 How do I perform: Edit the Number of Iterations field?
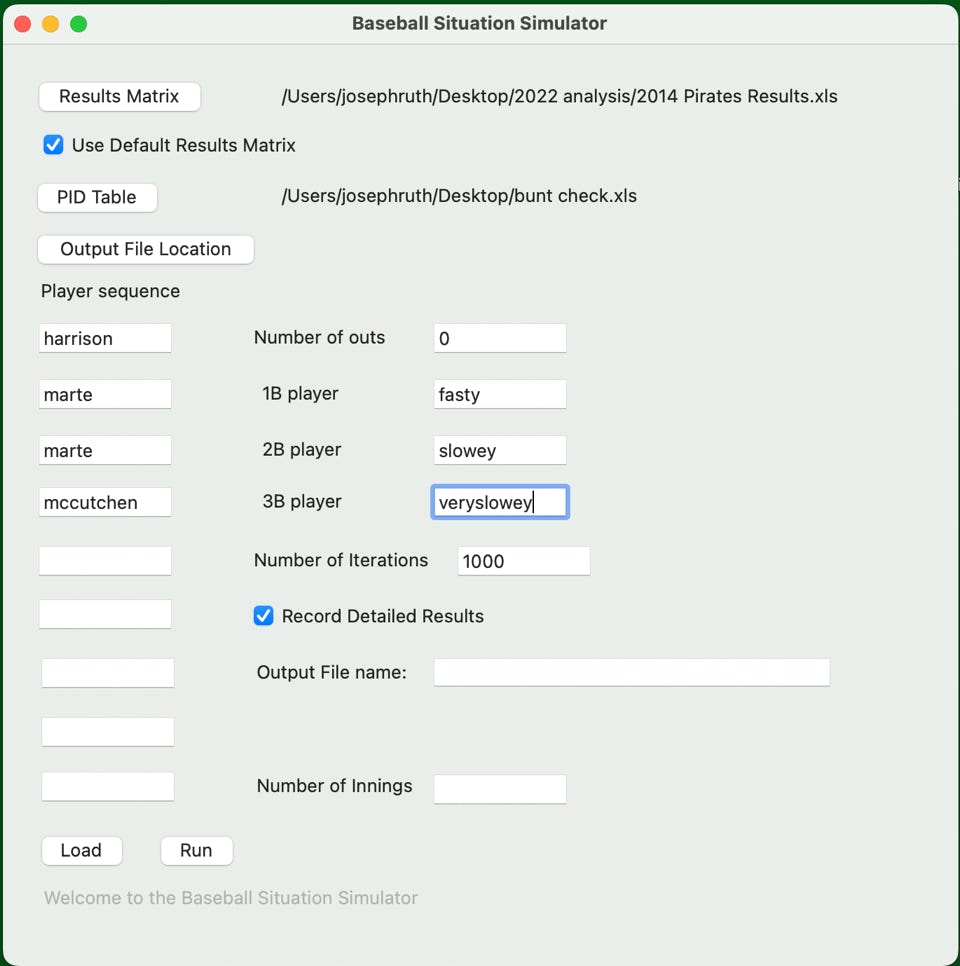[x=524, y=561]
